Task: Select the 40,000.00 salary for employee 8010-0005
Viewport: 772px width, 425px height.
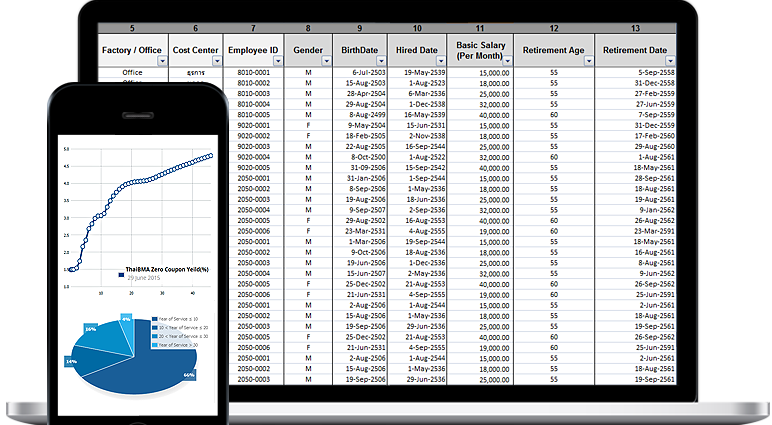Action: click(480, 115)
